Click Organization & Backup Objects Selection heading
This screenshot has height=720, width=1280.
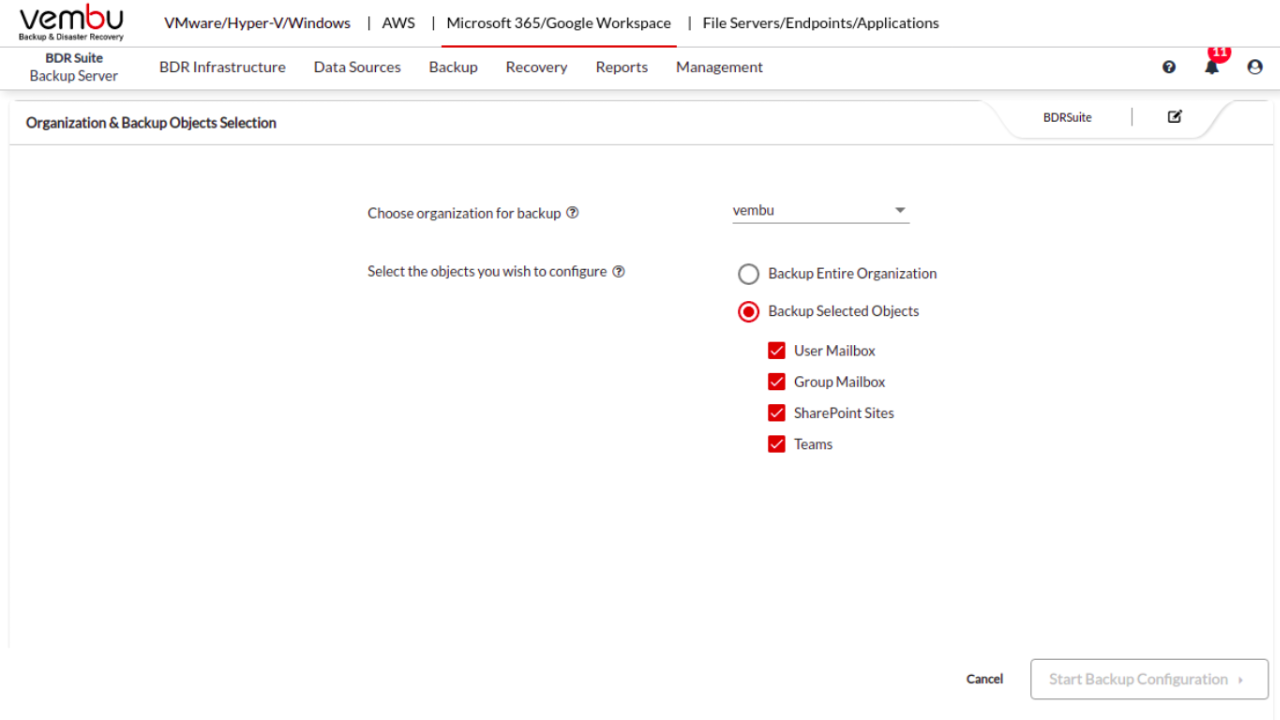(151, 123)
